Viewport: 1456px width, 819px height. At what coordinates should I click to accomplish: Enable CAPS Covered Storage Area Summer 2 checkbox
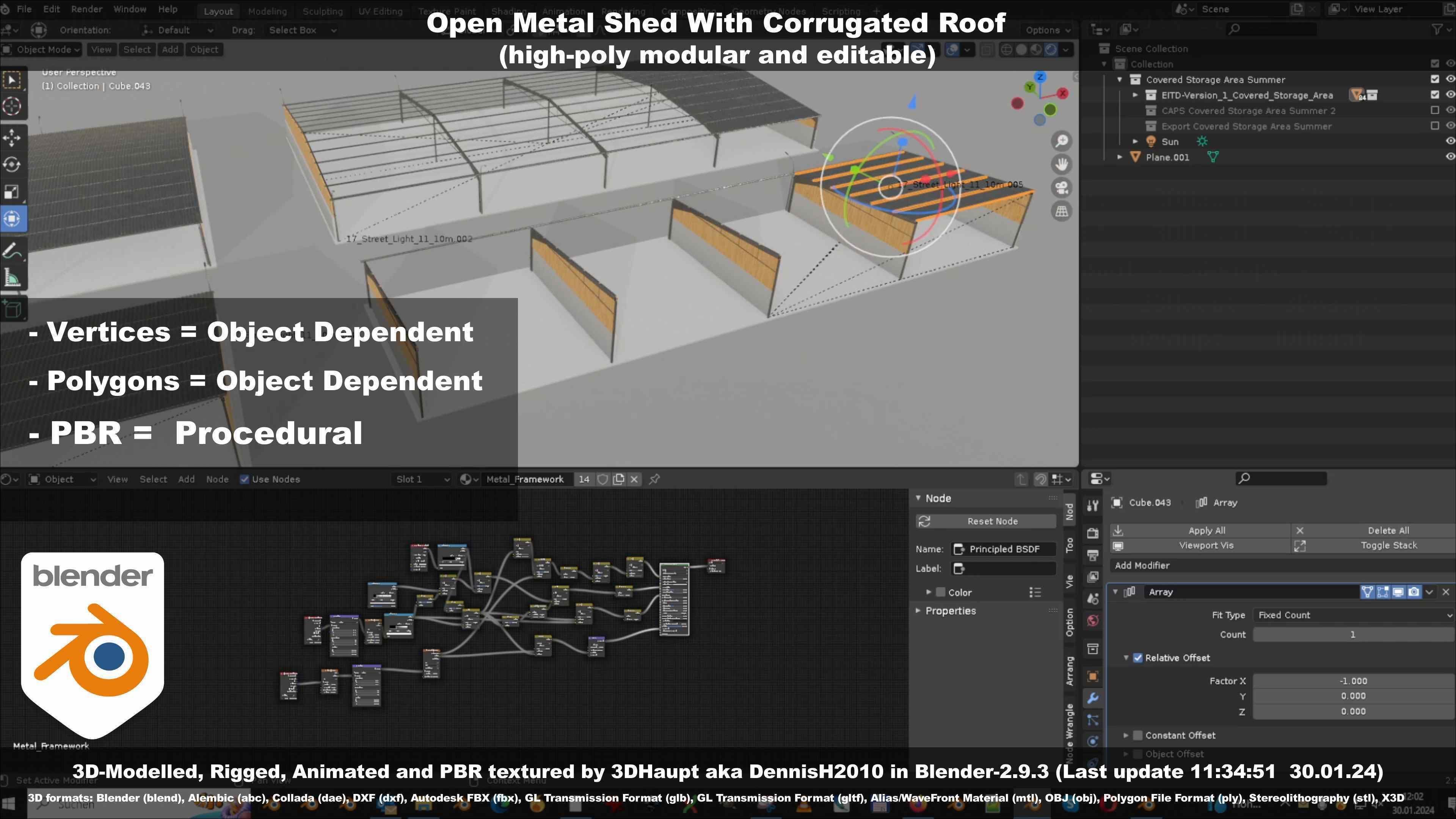click(1434, 111)
